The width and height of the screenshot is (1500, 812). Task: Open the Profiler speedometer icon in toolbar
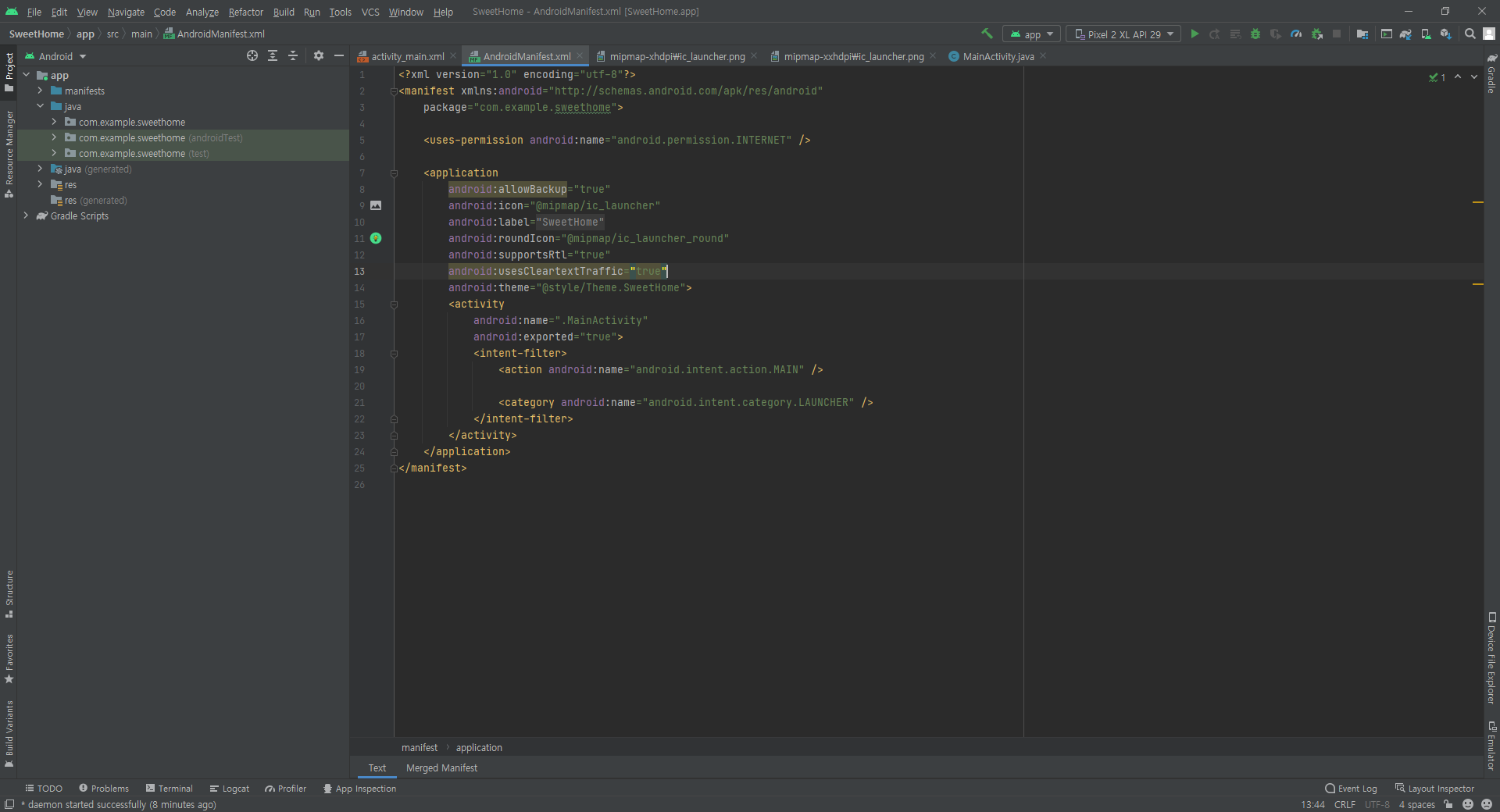click(1296, 34)
